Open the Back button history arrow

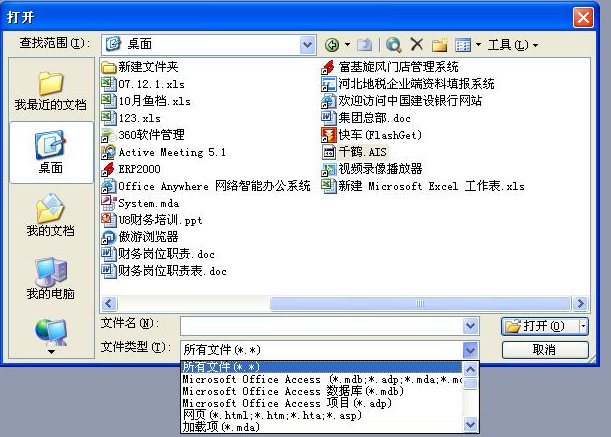point(347,45)
